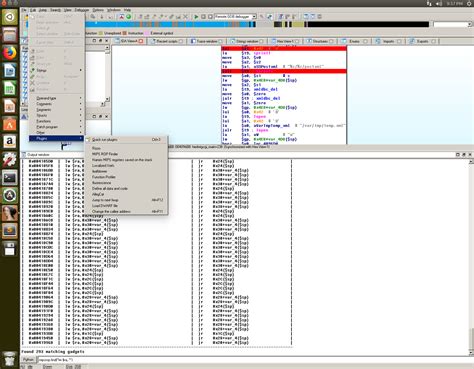Close the Structures tab
Screen dimensions: 474x369
[331, 41]
